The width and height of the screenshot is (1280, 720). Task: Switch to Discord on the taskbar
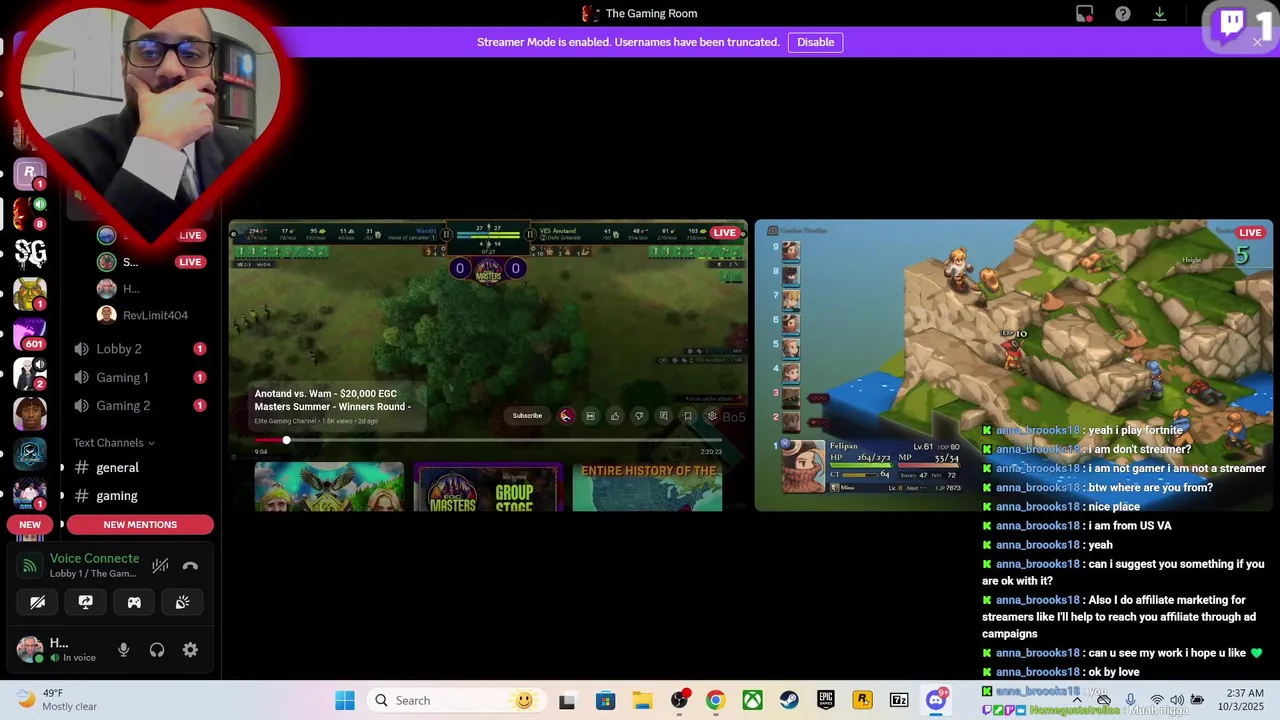click(x=936, y=700)
